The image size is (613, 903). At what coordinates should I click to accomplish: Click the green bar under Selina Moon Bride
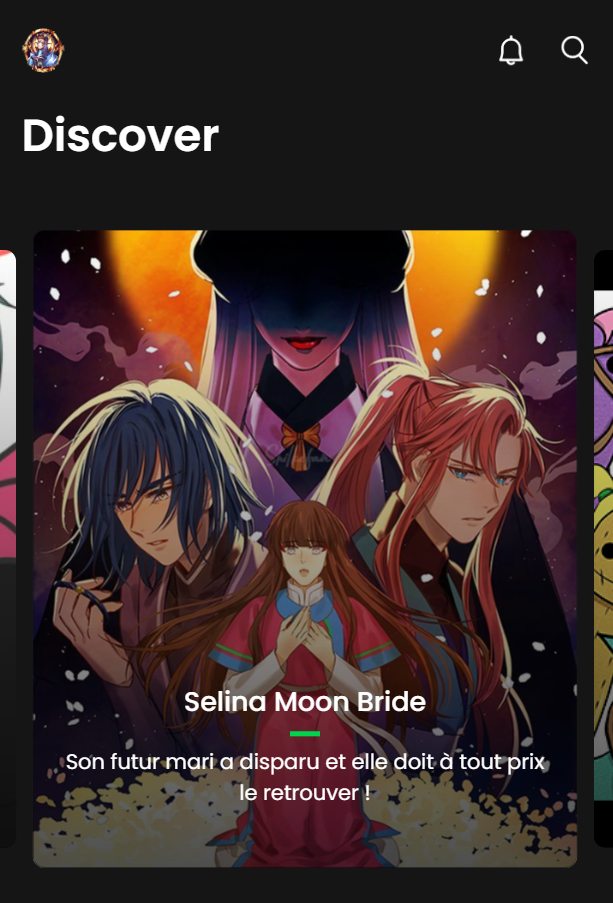[x=305, y=734]
